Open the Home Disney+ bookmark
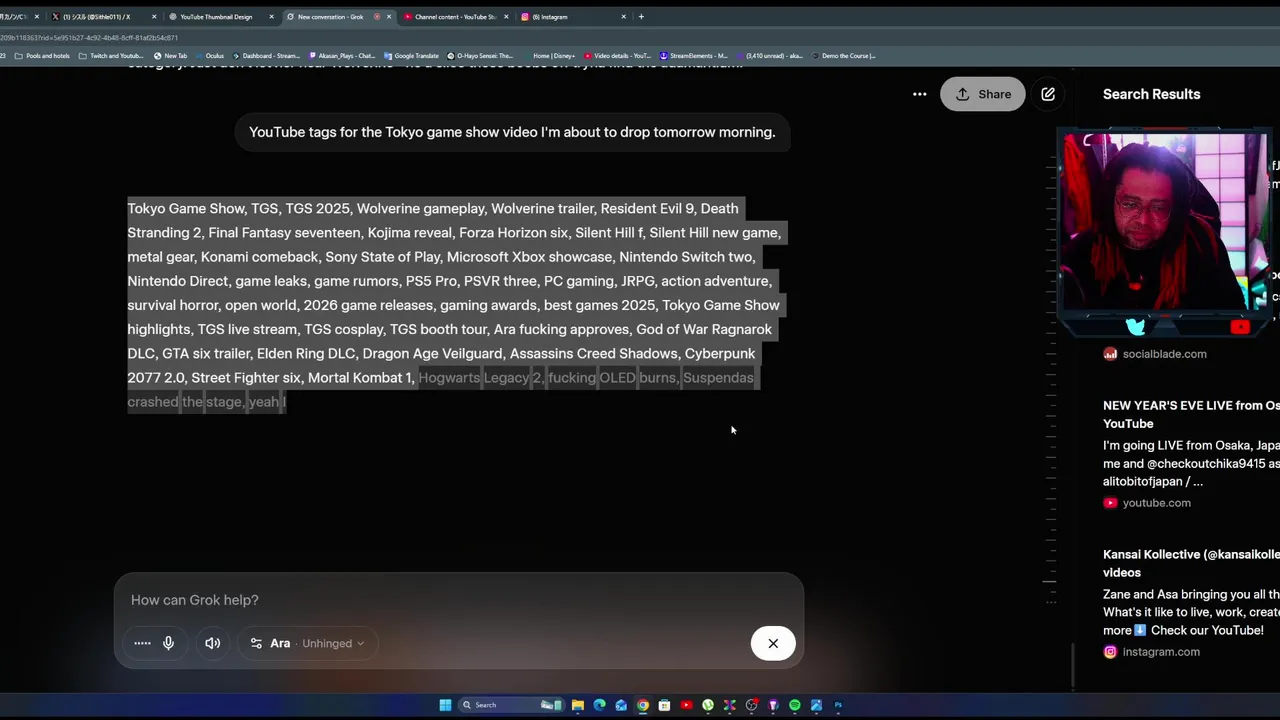Viewport: 1280px width, 720px height. pyautogui.click(x=549, y=56)
